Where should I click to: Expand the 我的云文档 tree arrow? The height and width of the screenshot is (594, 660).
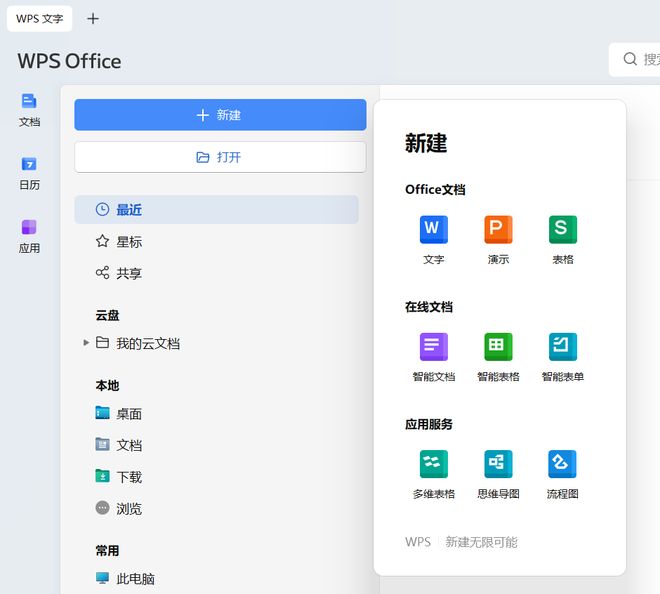click(86, 343)
